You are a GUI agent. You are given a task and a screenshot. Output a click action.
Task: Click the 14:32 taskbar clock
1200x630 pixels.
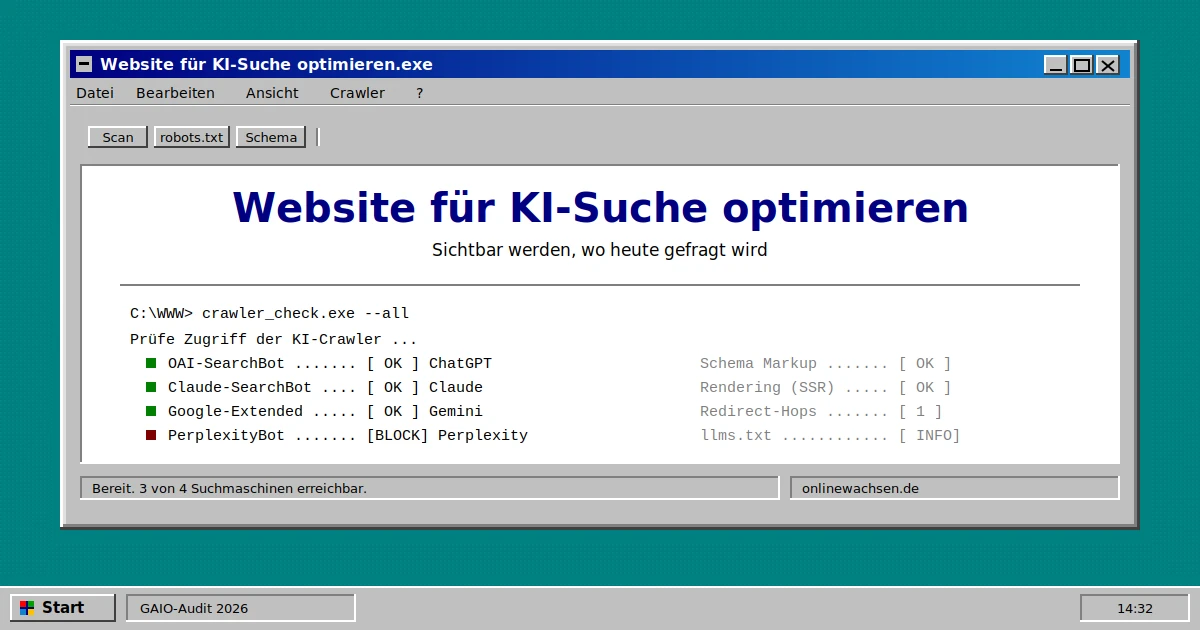pos(1135,608)
